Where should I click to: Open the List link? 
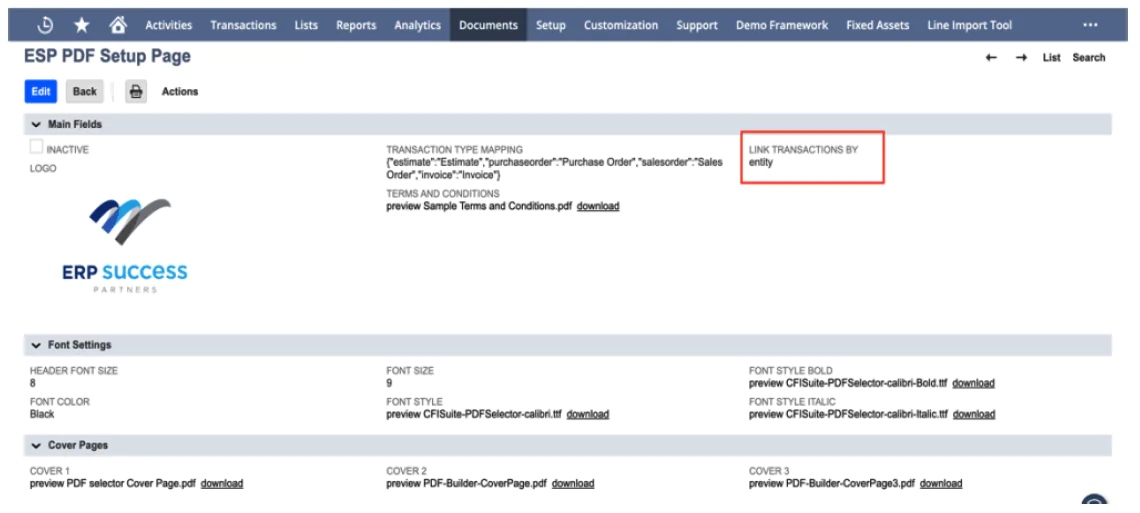[1051, 58]
